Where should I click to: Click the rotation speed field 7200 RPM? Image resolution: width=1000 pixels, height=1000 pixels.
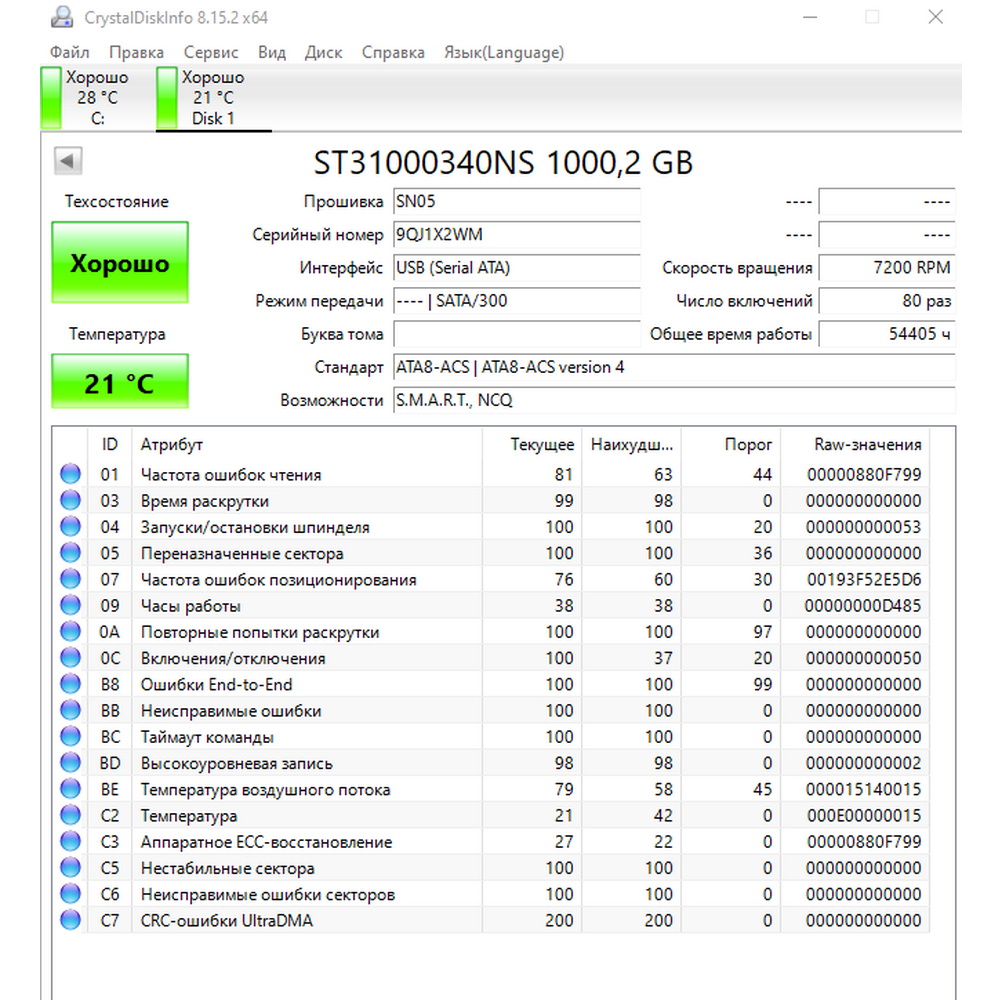coord(886,268)
